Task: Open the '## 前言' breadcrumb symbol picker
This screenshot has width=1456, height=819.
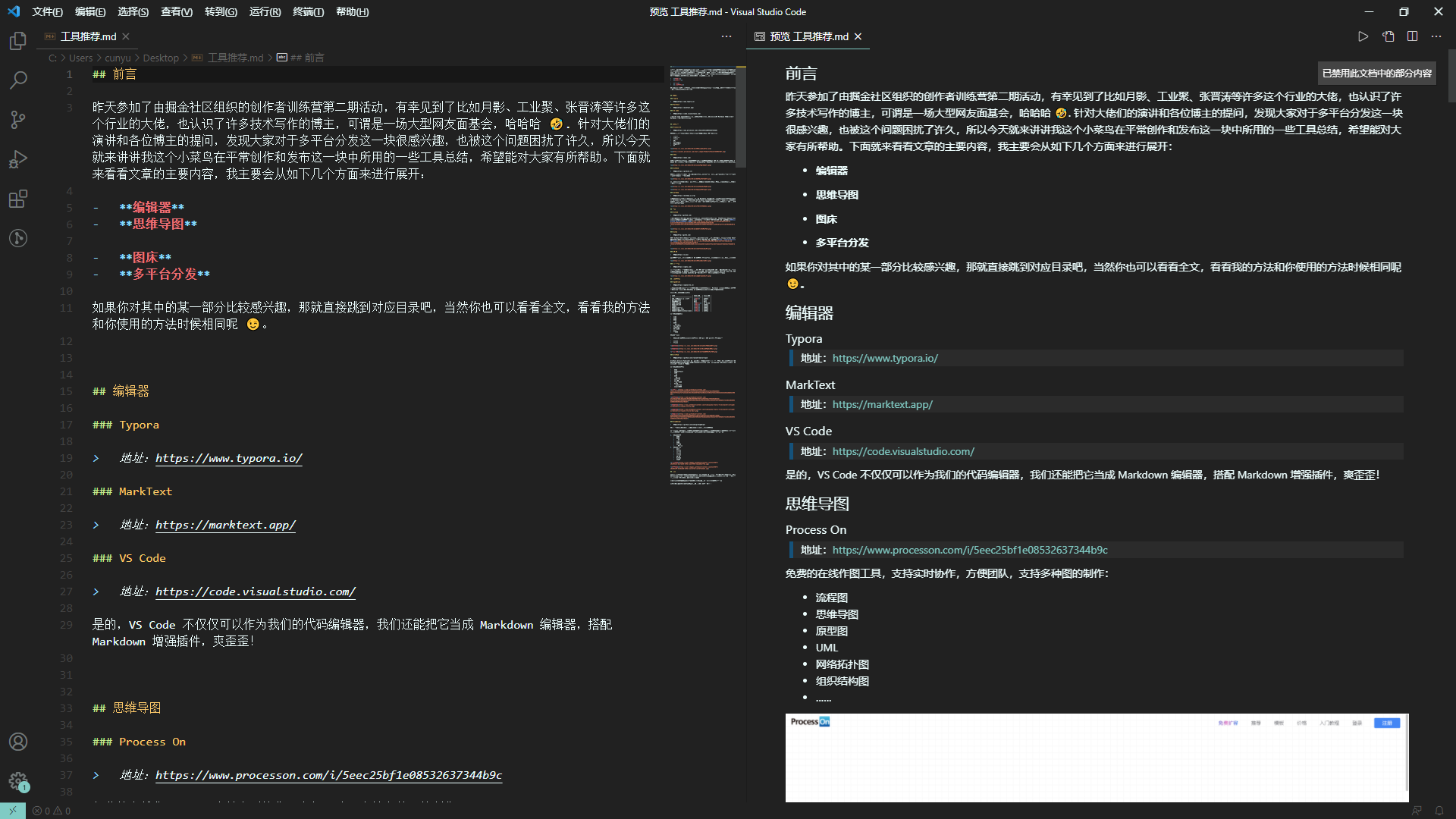Action: coord(306,58)
